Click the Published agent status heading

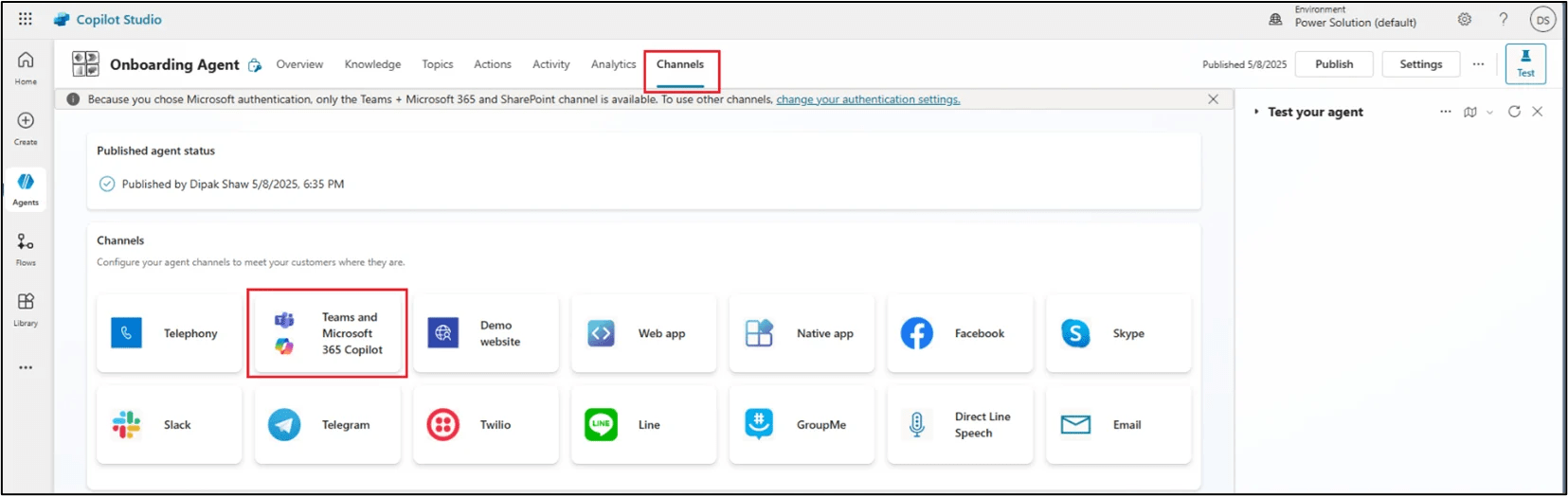click(155, 151)
